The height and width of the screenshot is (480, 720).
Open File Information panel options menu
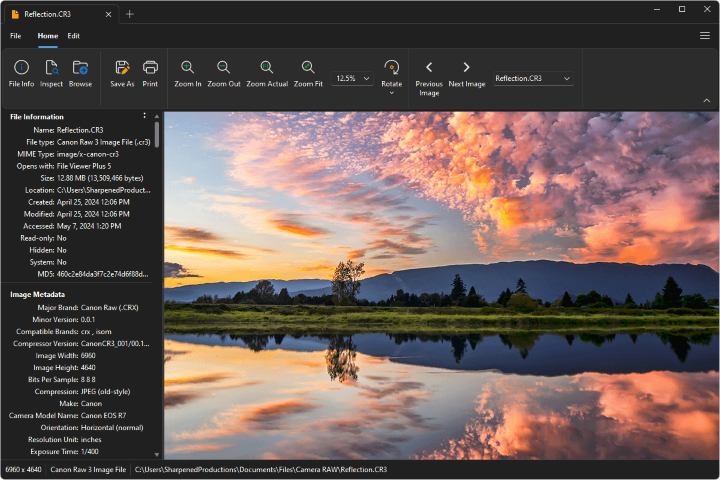pyautogui.click(x=145, y=116)
